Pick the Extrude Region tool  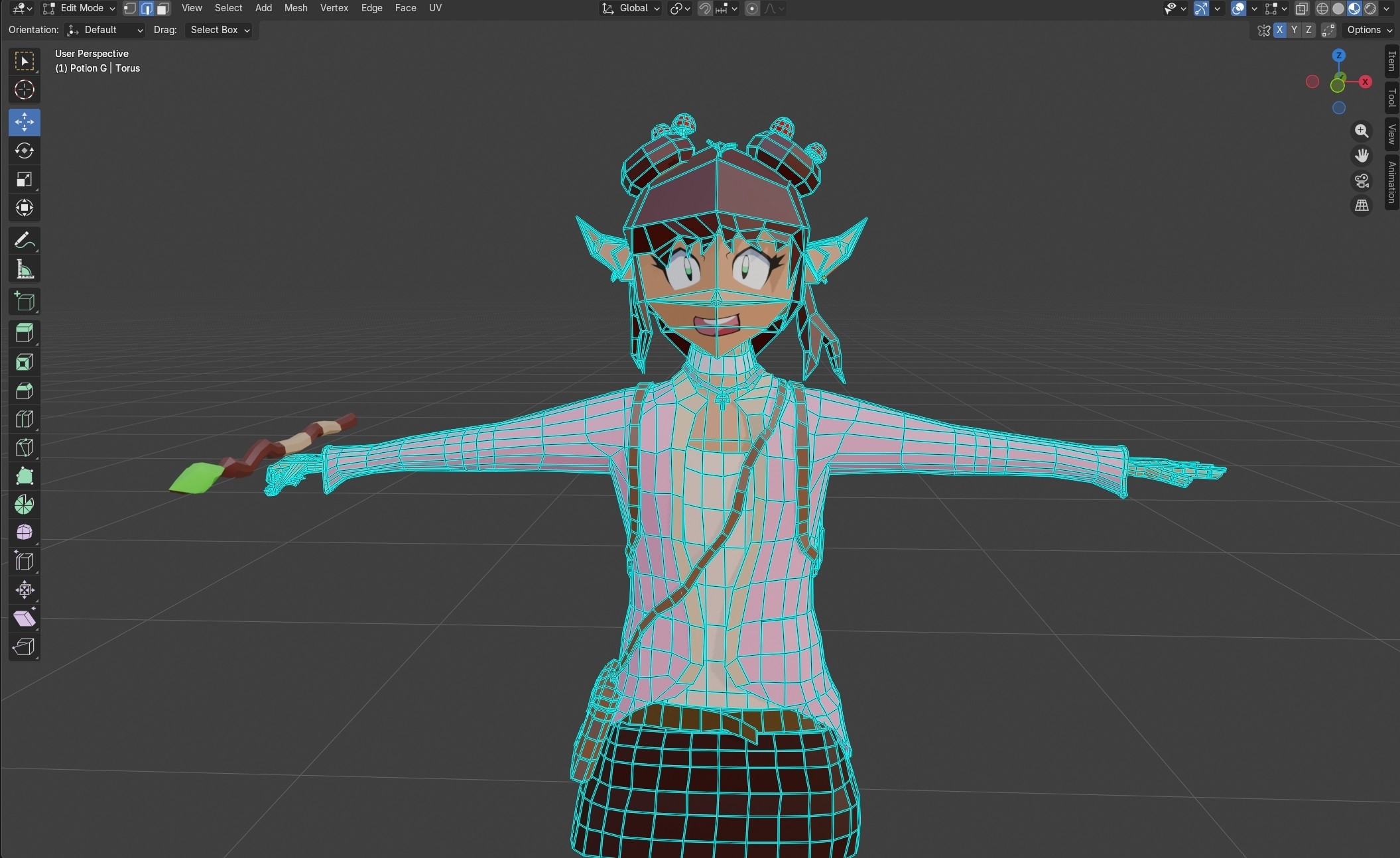point(25,333)
